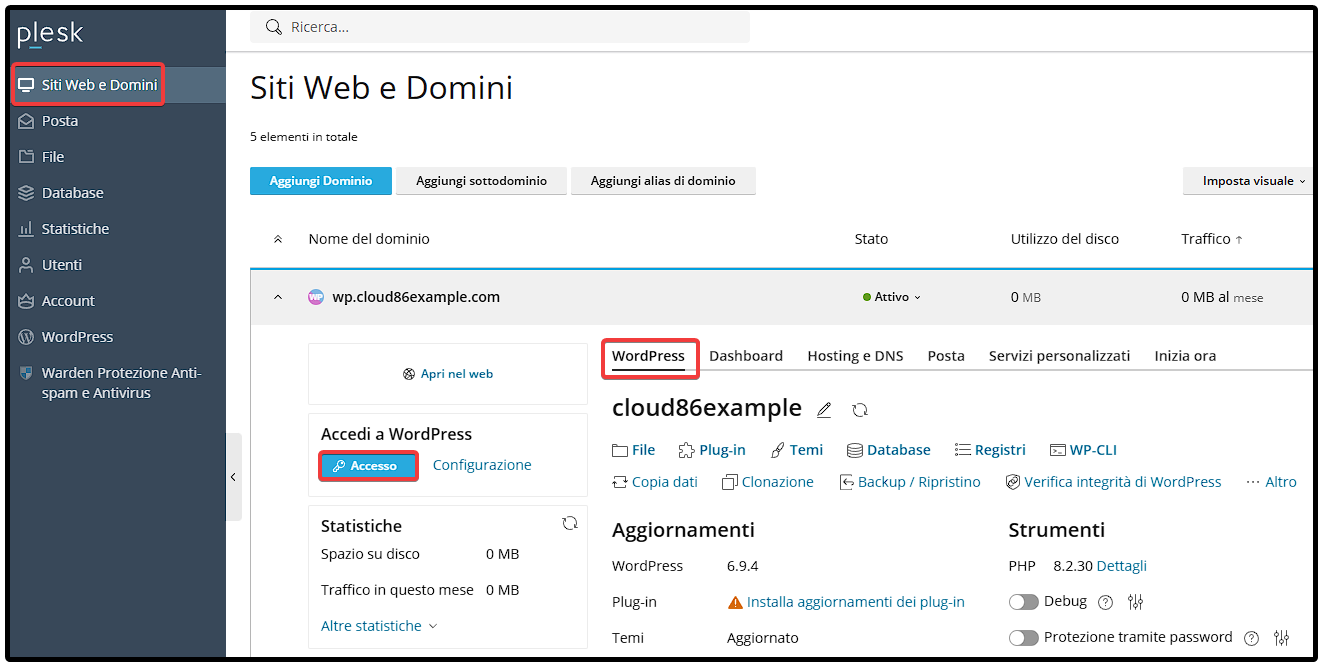Click Aggiungi sottodominio button
The width and height of the screenshot is (1323, 667).
[481, 181]
